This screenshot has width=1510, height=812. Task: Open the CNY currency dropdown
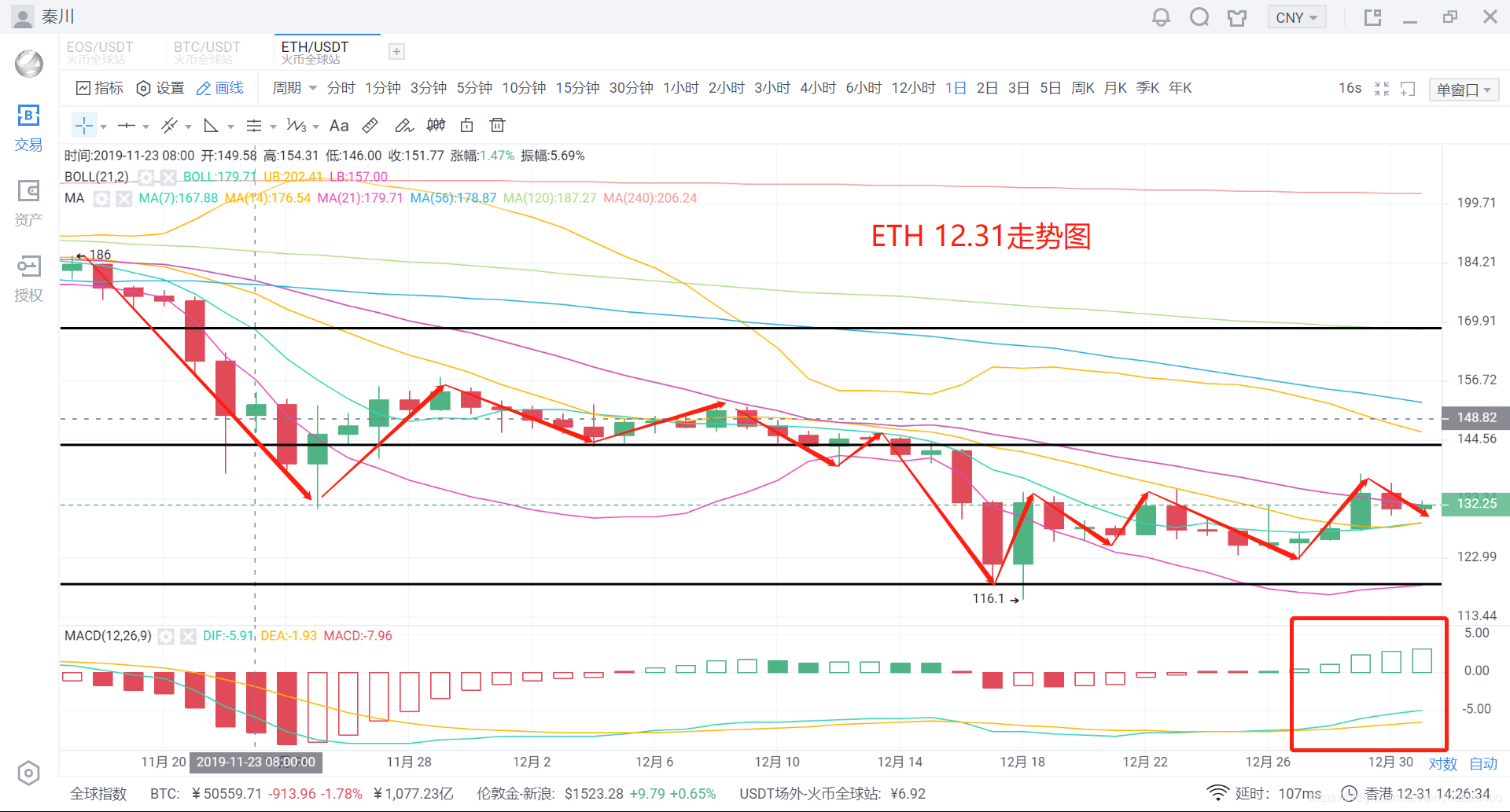pyautogui.click(x=1296, y=17)
